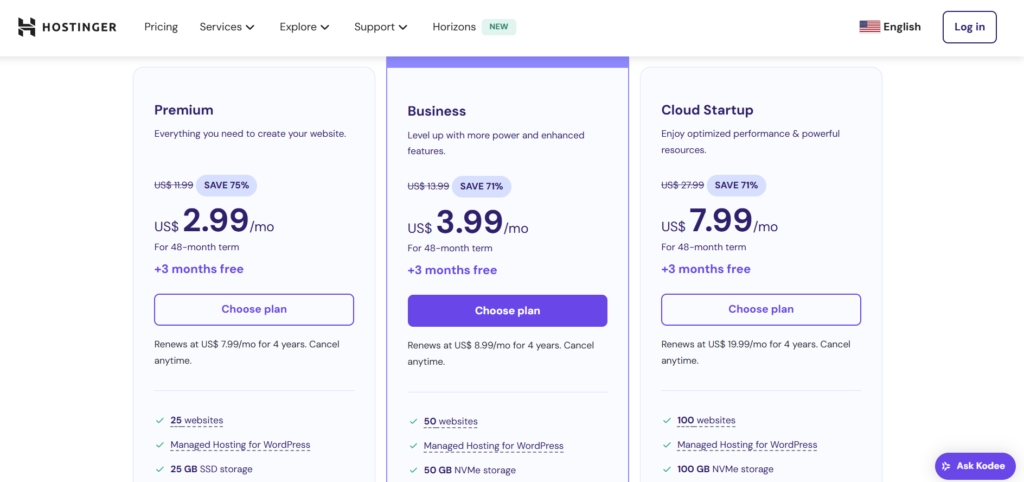Click Premium's Managed Hosting for WordPress
Screen dimensions: 1024x482
click(x=240, y=445)
